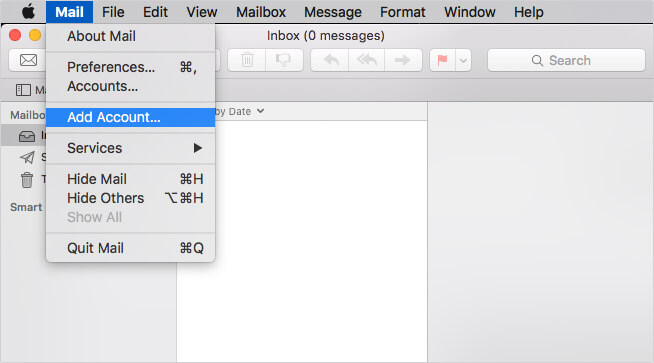
Task: Choose Hide Others menu item
Action: (131, 198)
